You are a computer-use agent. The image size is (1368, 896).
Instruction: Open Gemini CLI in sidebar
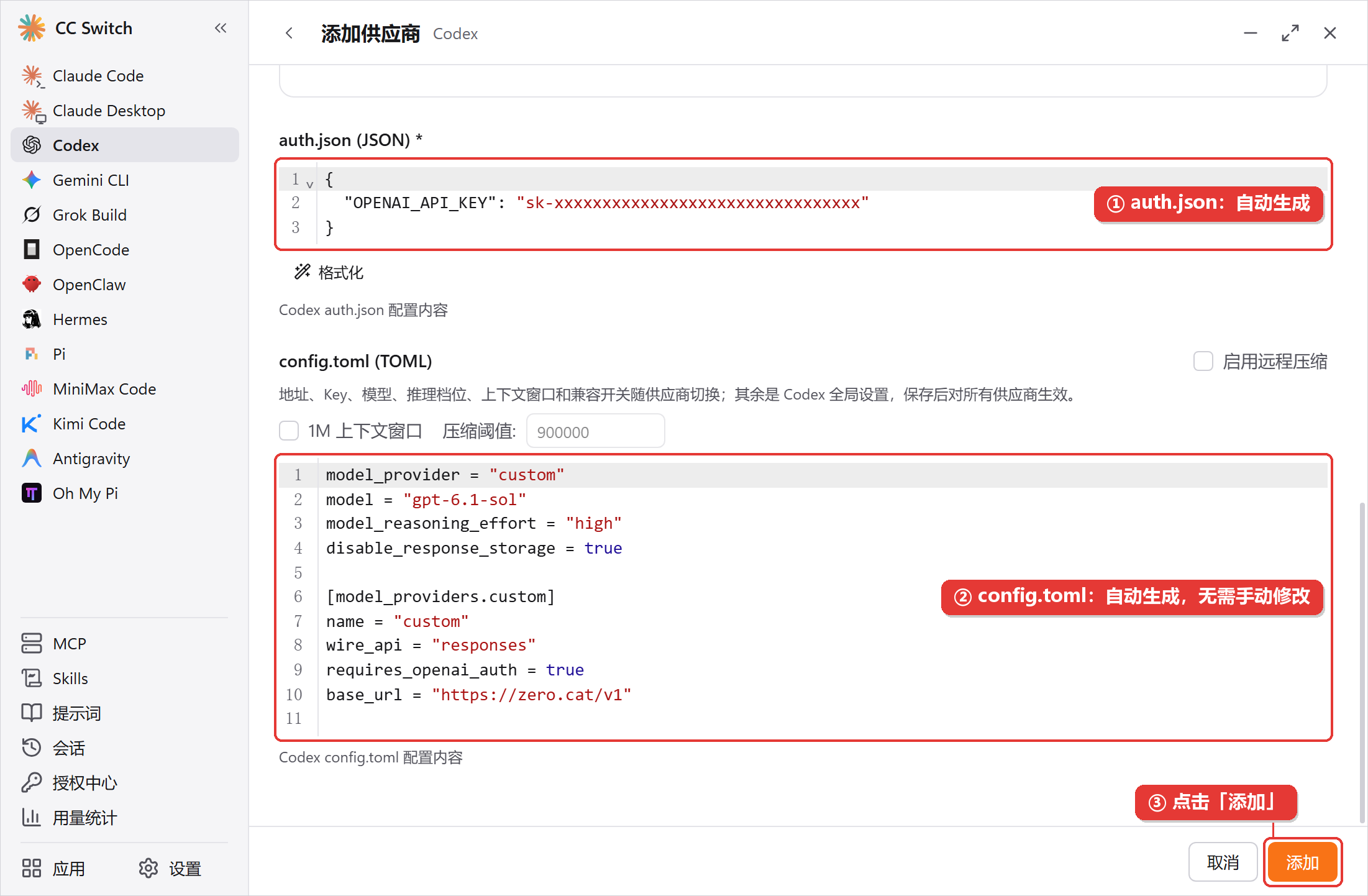(x=124, y=180)
